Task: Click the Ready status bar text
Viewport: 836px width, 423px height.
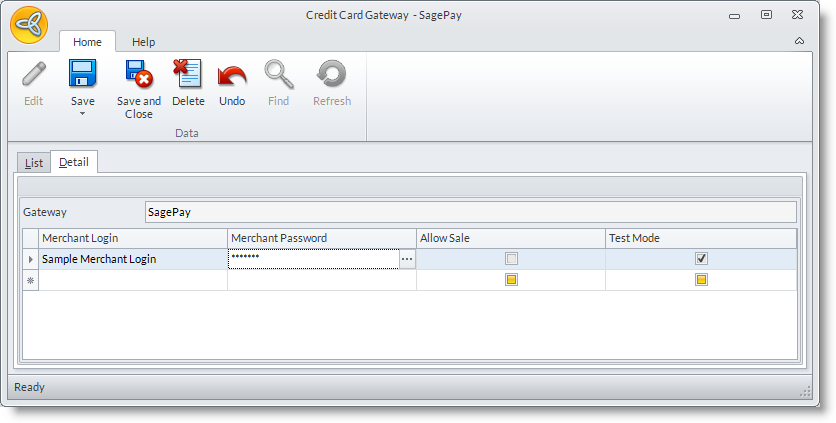Action: (x=29, y=387)
